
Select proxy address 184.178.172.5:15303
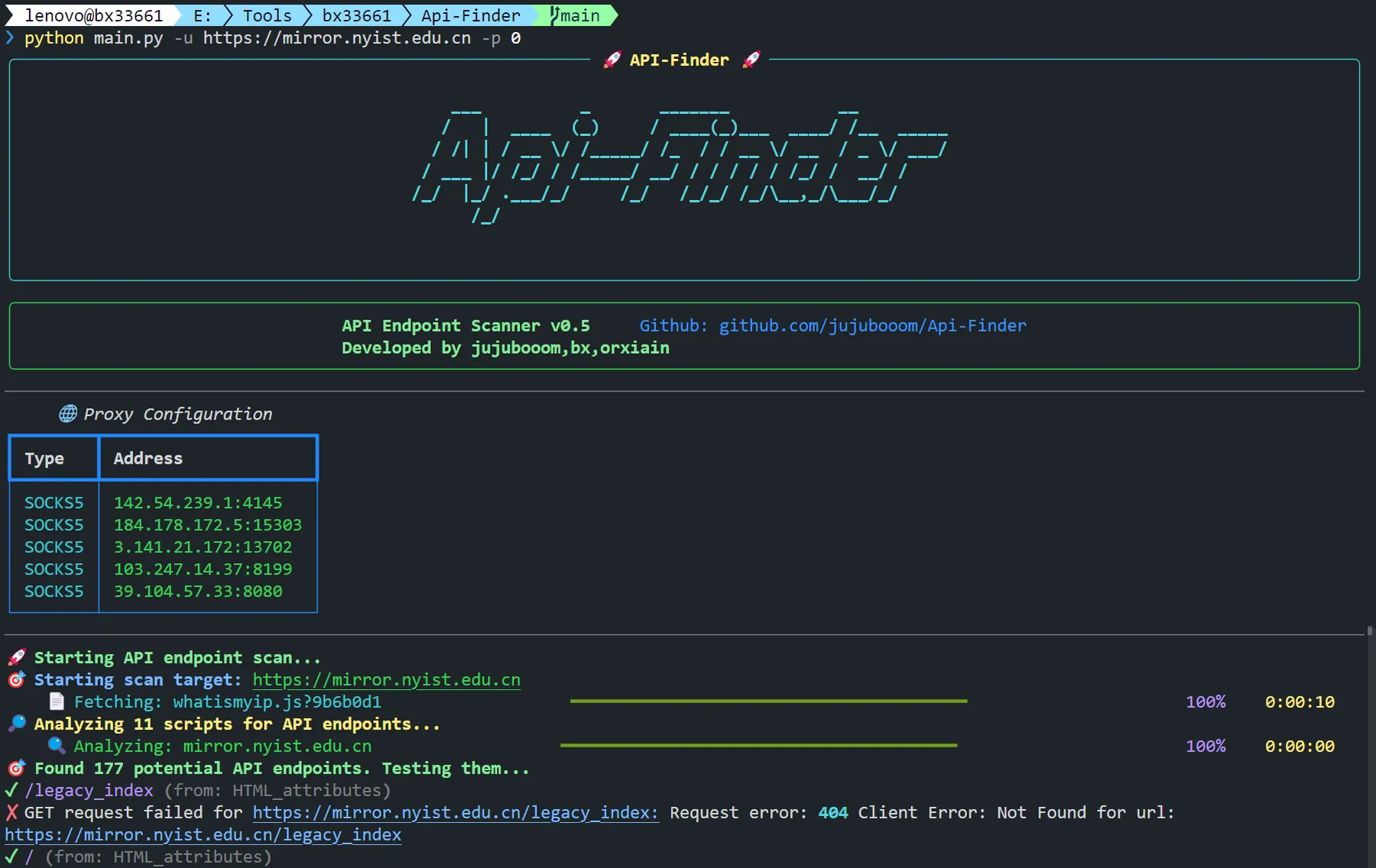(x=208, y=525)
